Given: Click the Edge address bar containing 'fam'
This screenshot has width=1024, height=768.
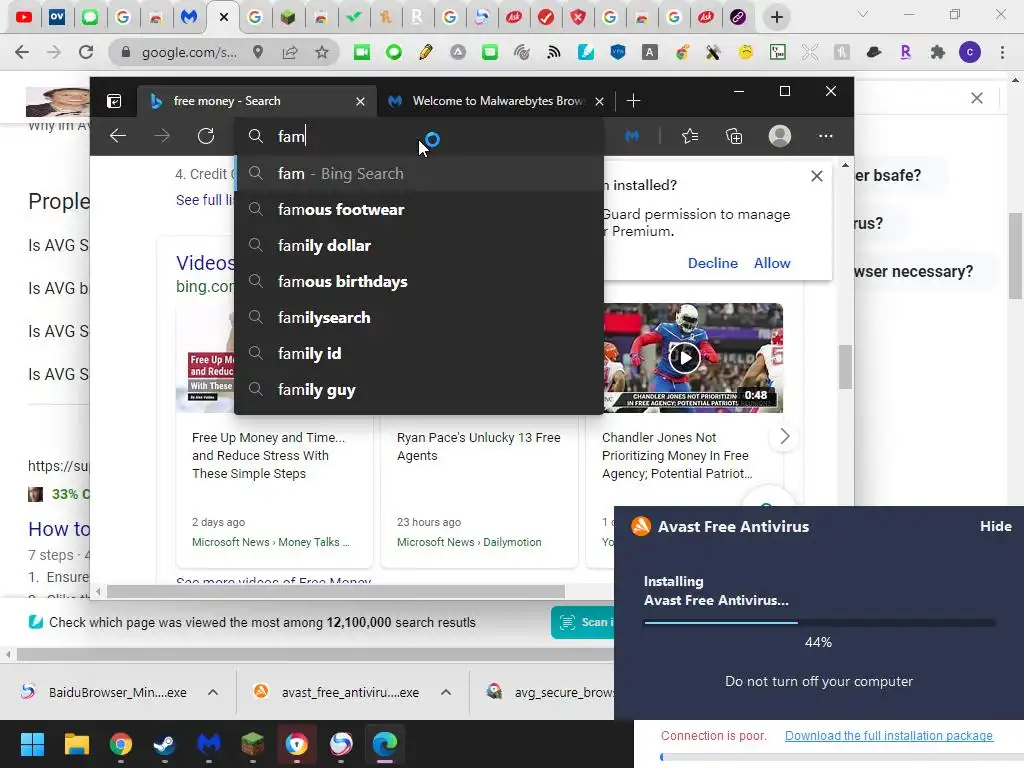Looking at the screenshot, I should click(x=419, y=136).
